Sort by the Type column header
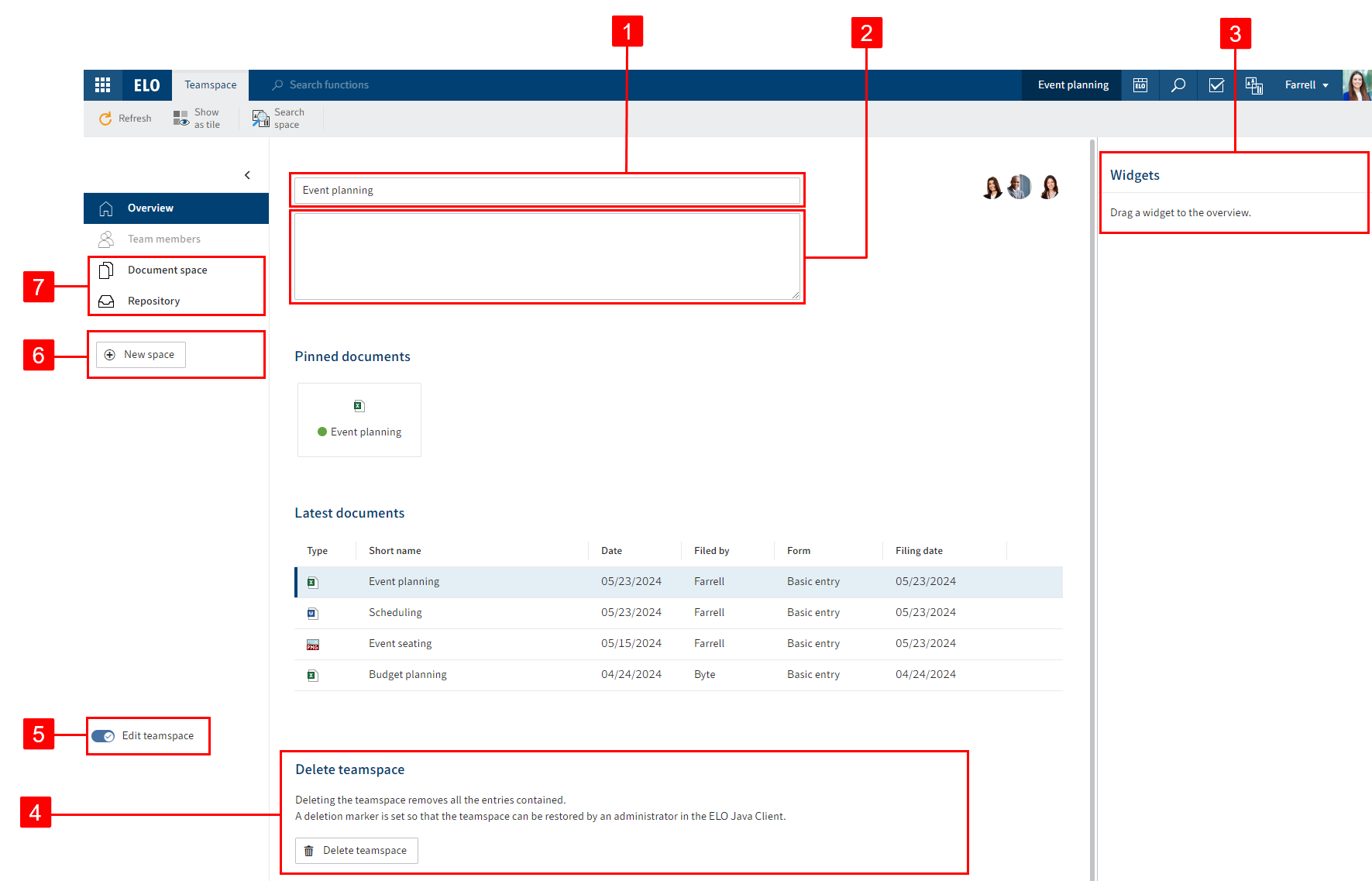 (317, 551)
